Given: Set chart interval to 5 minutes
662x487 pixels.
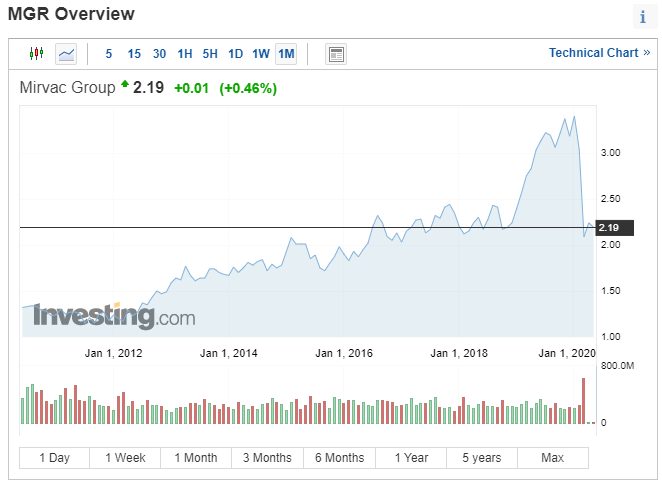Looking at the screenshot, I should pyautogui.click(x=109, y=54).
